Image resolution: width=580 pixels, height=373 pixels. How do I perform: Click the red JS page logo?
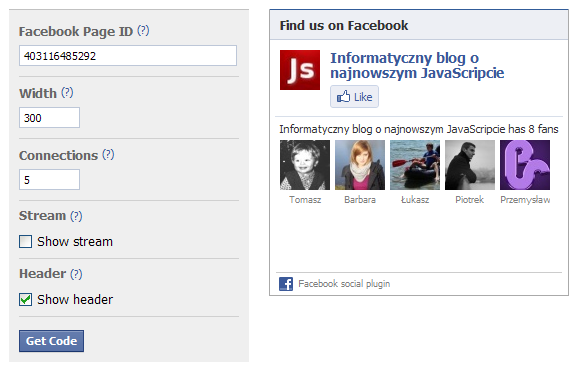(x=300, y=70)
